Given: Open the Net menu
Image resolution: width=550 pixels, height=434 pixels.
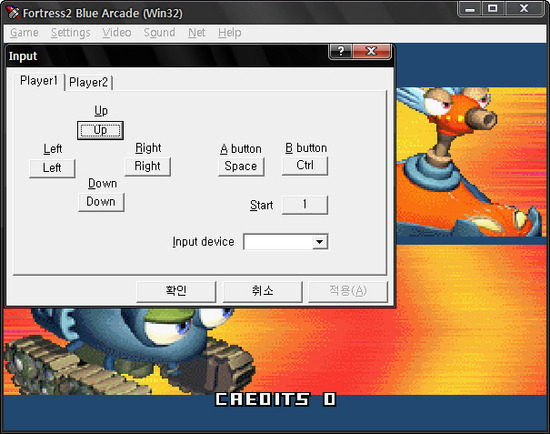Looking at the screenshot, I should (196, 33).
